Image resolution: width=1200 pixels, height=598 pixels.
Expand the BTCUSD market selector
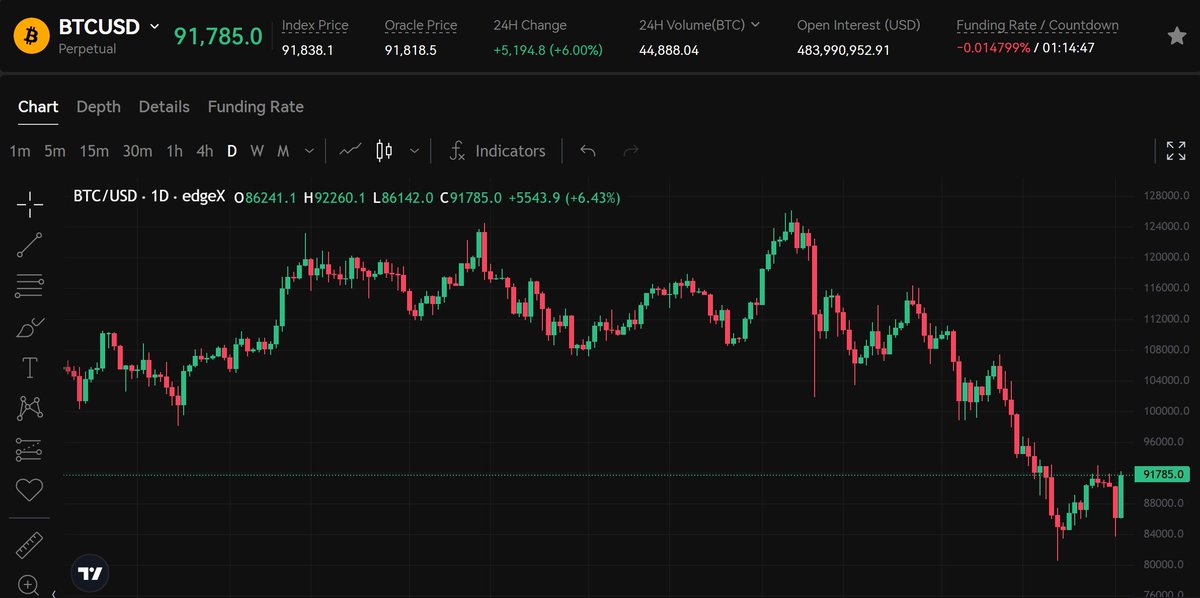[x=154, y=26]
